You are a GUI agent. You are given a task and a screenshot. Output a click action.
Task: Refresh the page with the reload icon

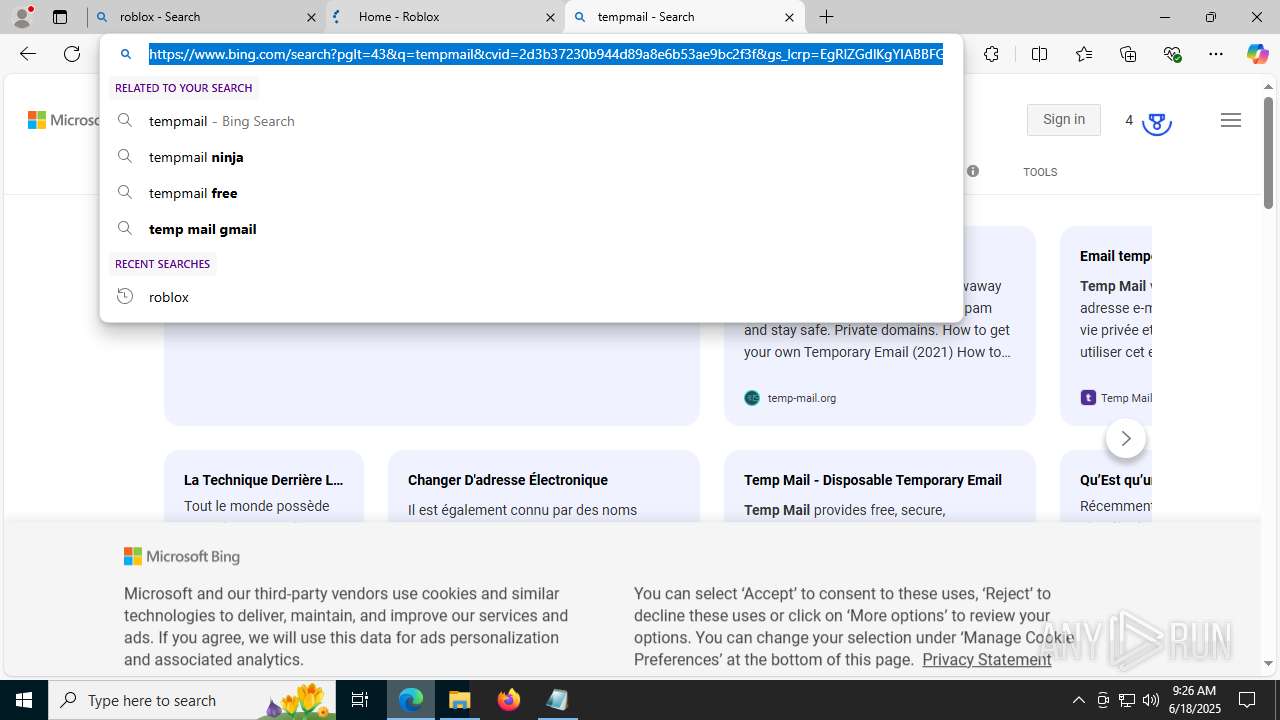72,54
